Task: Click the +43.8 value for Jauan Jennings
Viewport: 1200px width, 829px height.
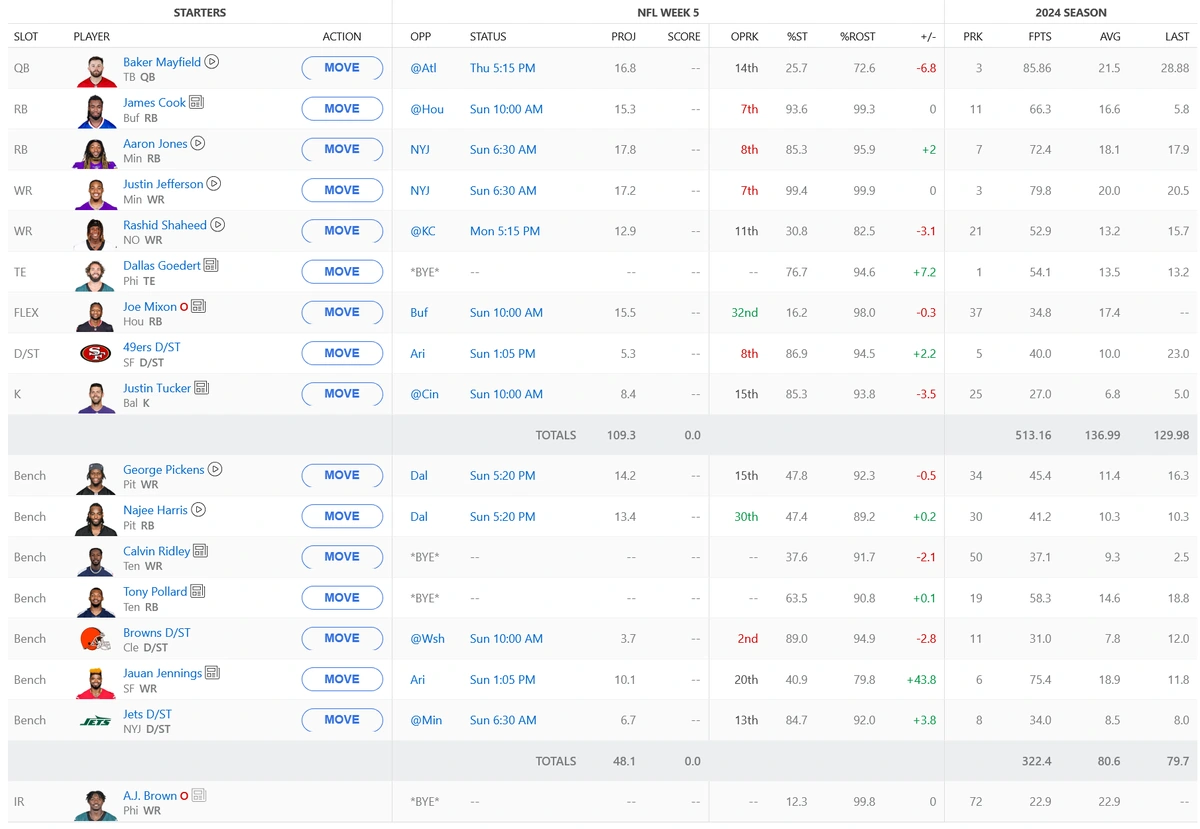Action: click(x=921, y=680)
